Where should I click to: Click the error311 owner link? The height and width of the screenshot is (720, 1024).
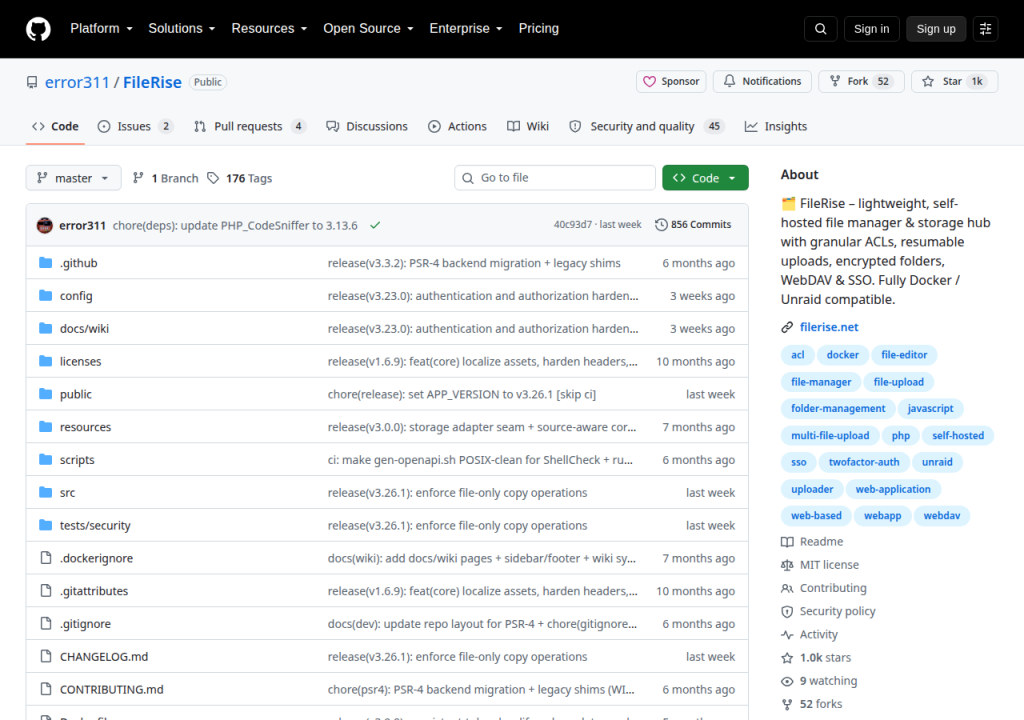77,82
